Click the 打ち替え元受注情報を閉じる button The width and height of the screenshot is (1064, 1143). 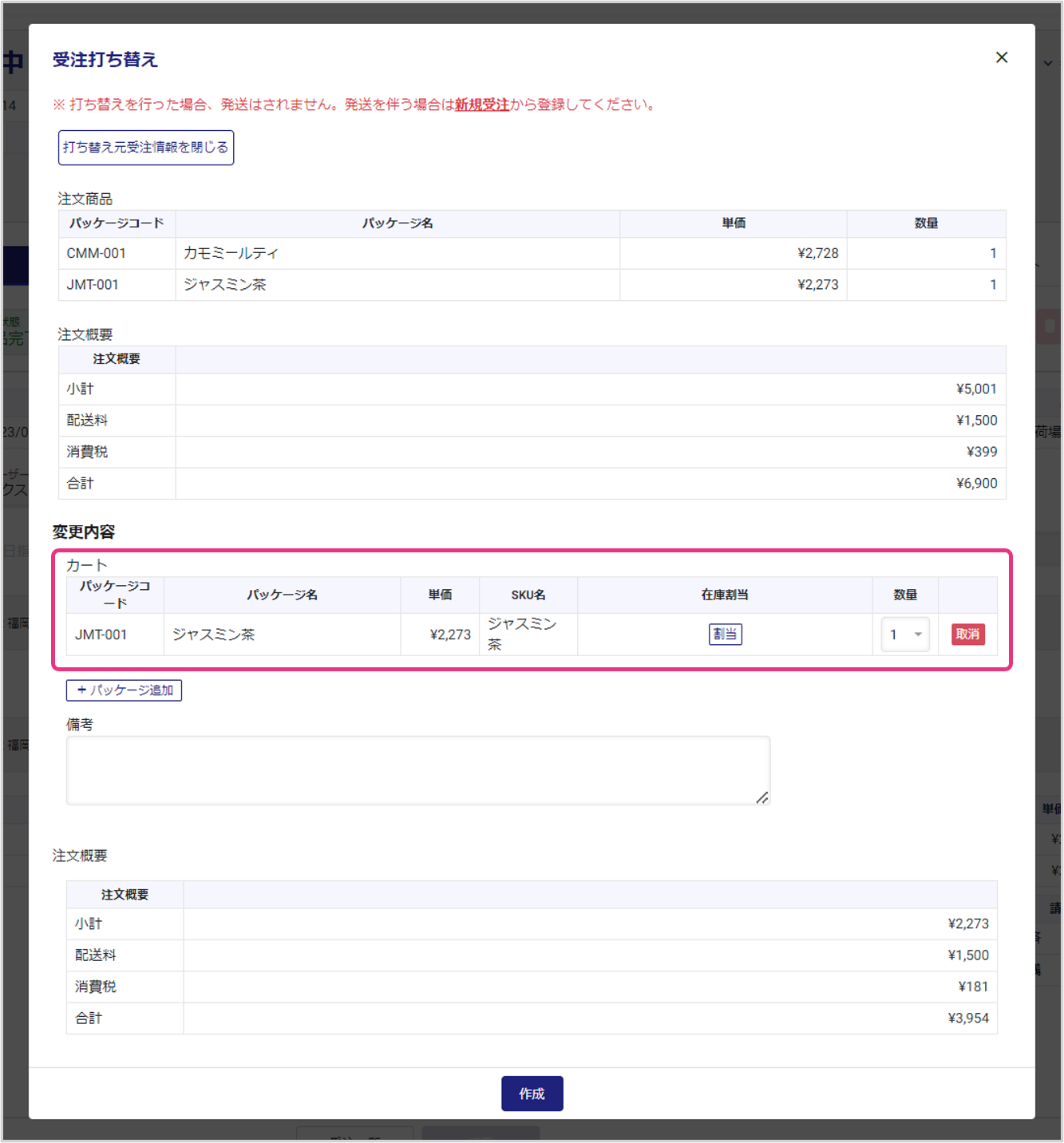click(146, 148)
